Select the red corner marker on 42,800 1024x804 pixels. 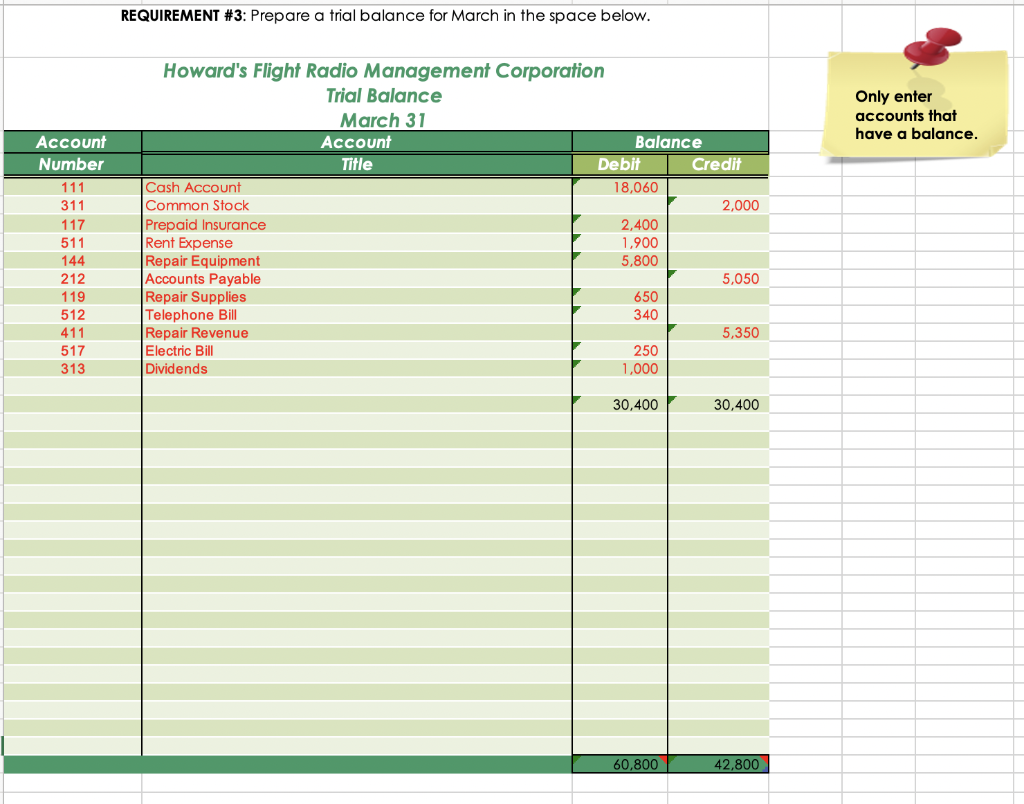(x=764, y=758)
